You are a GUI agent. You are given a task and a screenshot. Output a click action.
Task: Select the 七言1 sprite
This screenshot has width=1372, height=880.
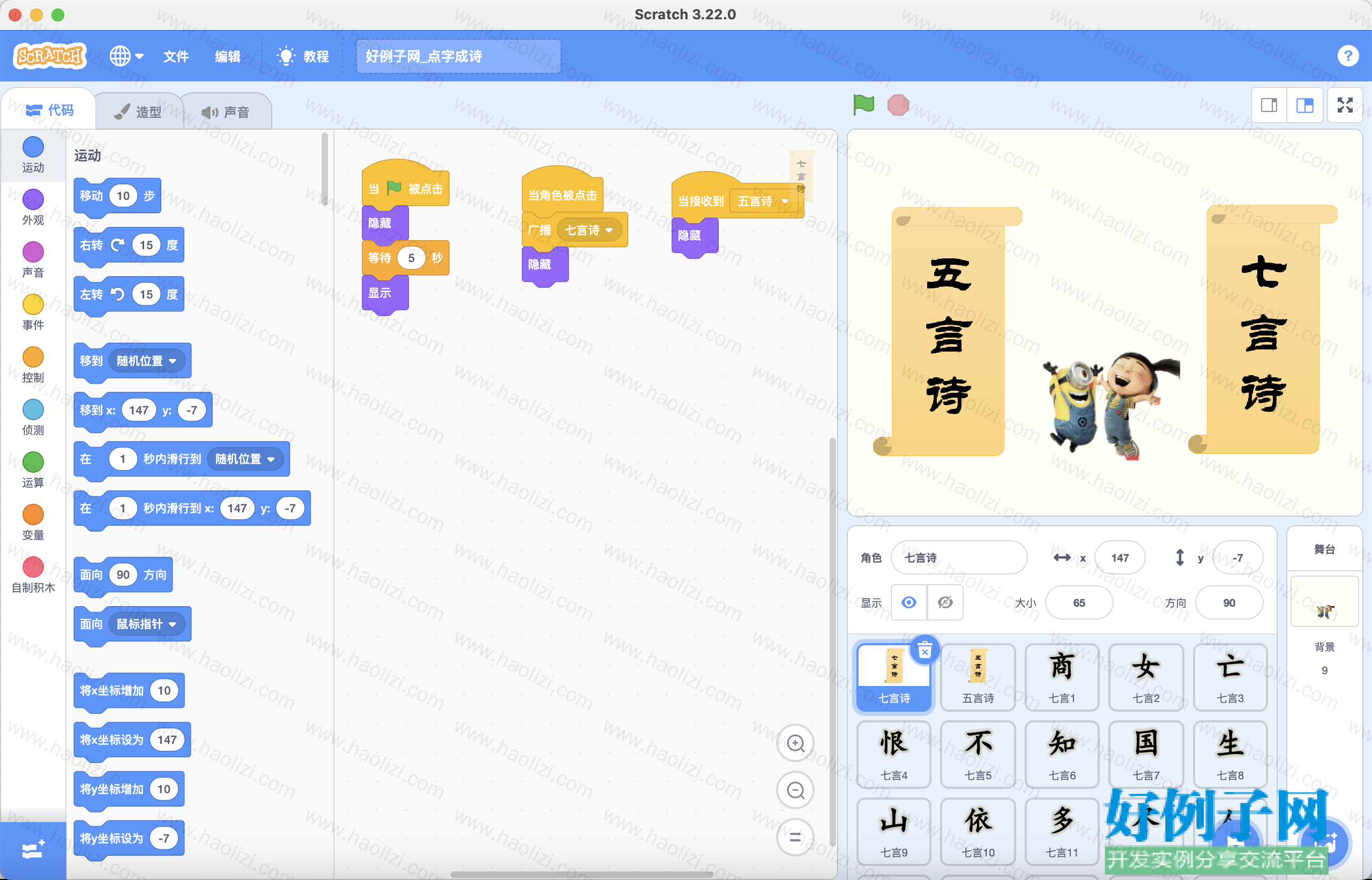[1062, 677]
